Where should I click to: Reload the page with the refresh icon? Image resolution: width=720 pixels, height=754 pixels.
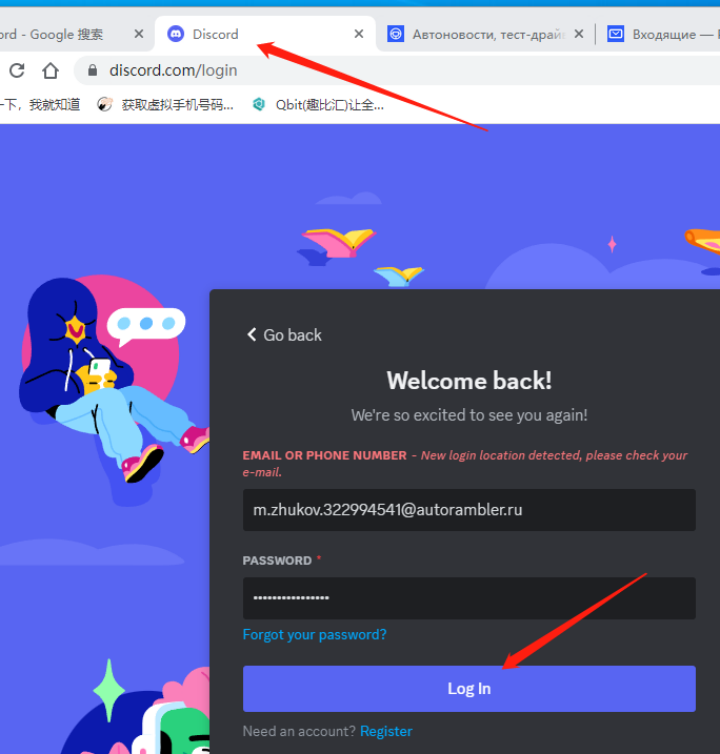(x=17, y=71)
